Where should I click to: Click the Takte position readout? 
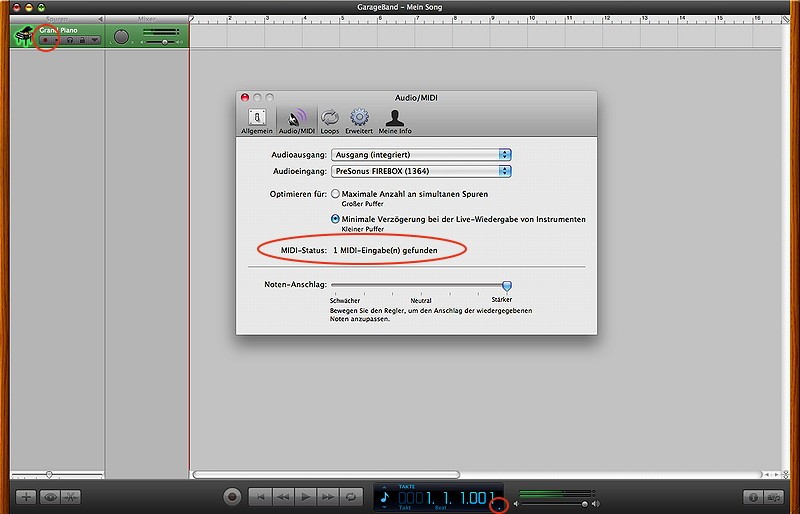coord(445,498)
